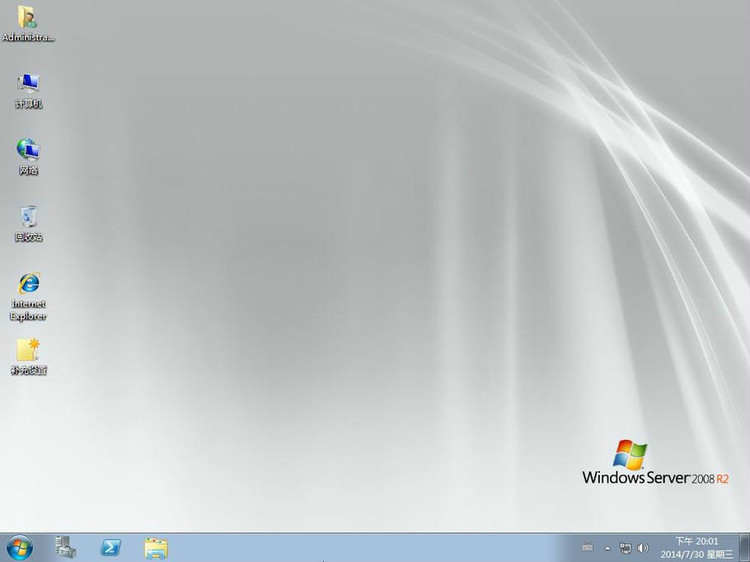Image resolution: width=750 pixels, height=562 pixels.
Task: Select the Internet Explorer desktop shortcut icon
Action: coord(28,283)
